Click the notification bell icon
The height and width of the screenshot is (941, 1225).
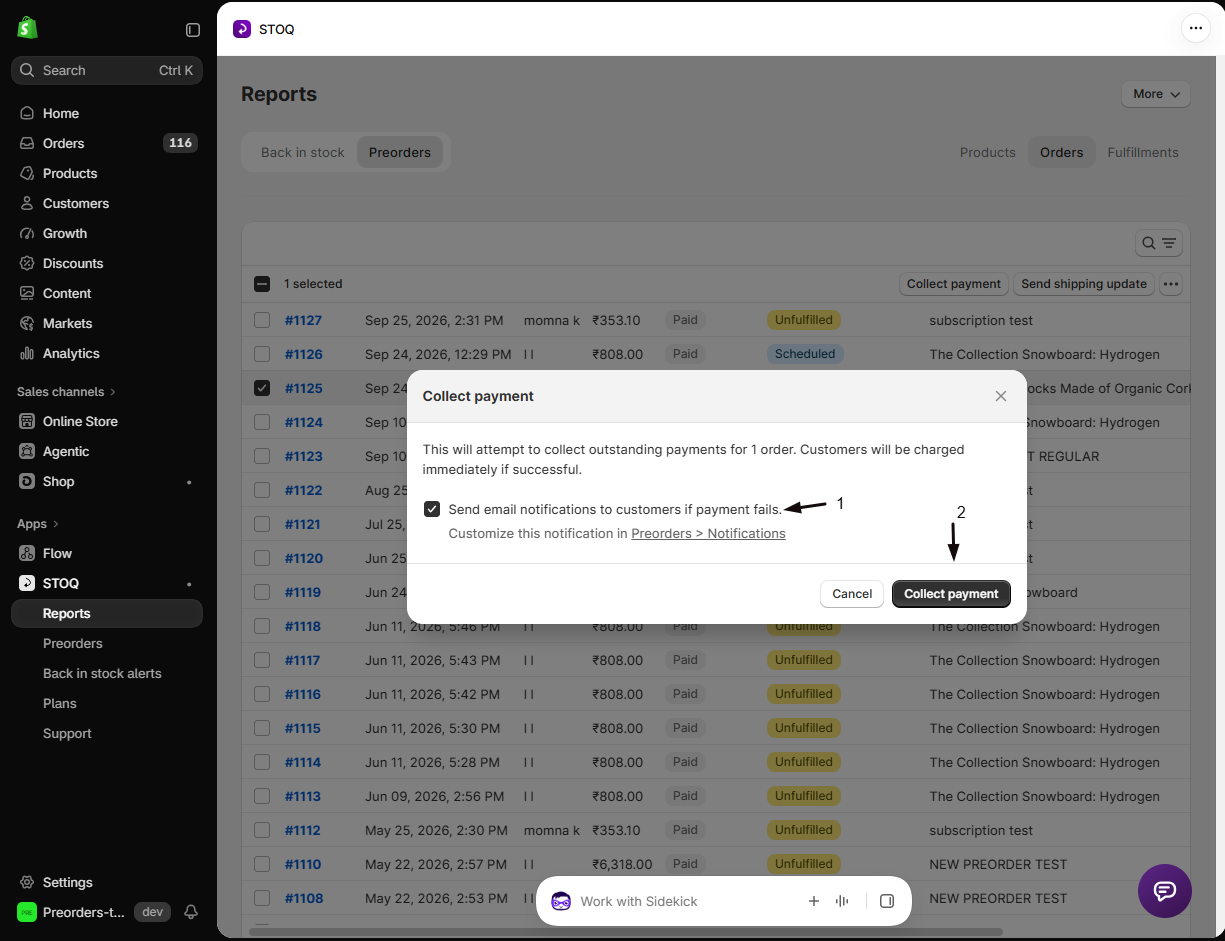pos(191,912)
